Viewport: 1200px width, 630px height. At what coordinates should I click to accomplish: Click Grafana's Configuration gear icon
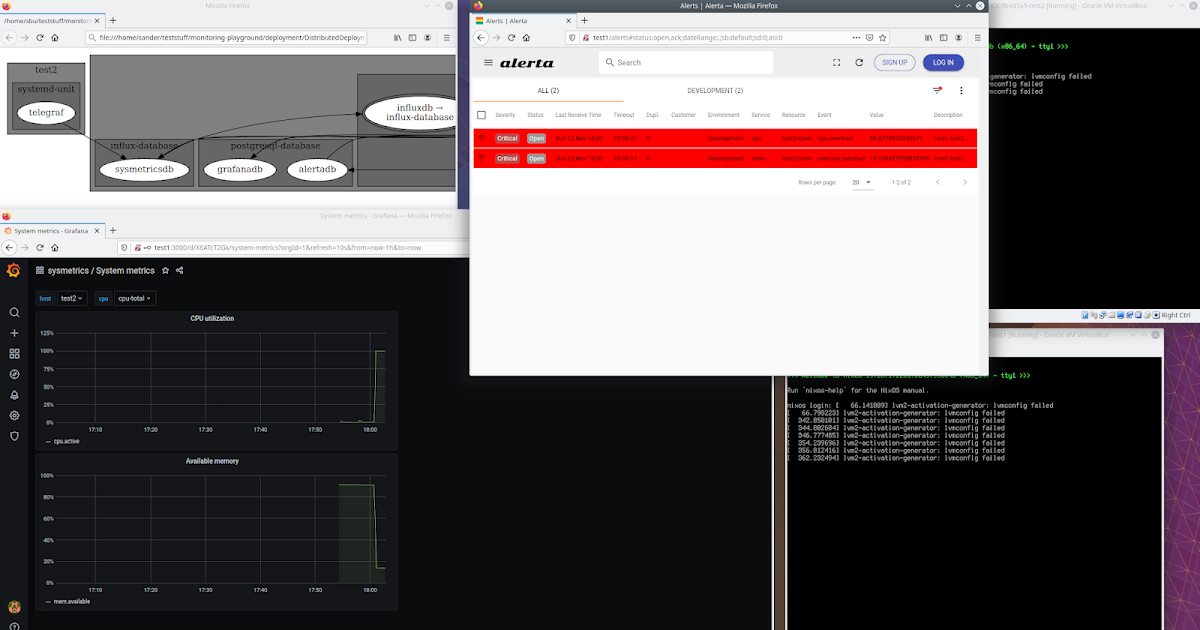14,416
